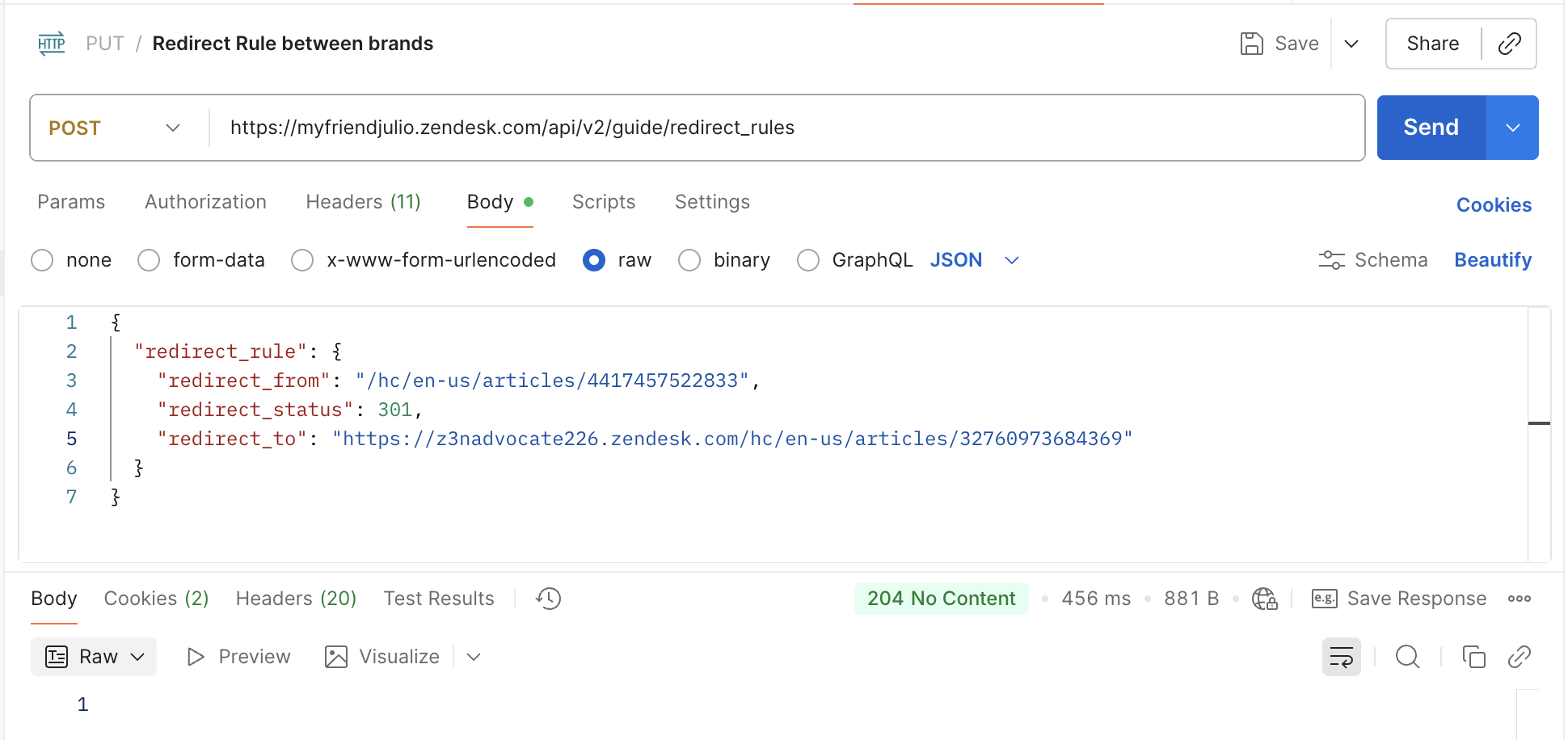1568x740 pixels.
Task: View network security info via globe-lock icon
Action: pos(1264,599)
